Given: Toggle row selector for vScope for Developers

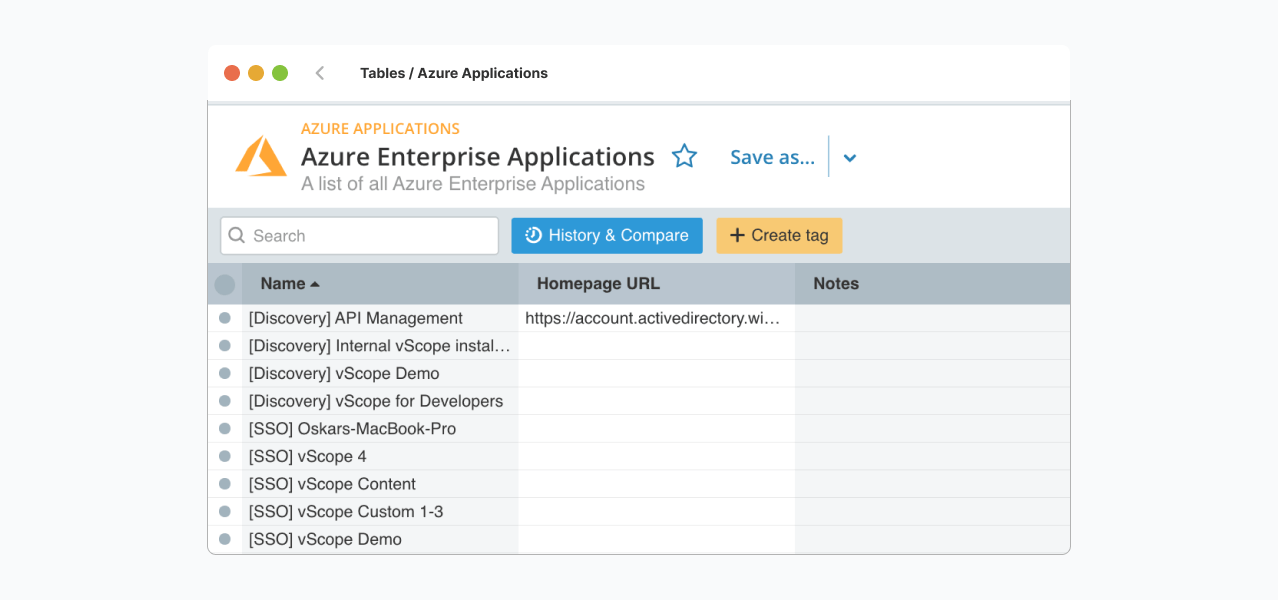Looking at the screenshot, I should click(x=225, y=401).
